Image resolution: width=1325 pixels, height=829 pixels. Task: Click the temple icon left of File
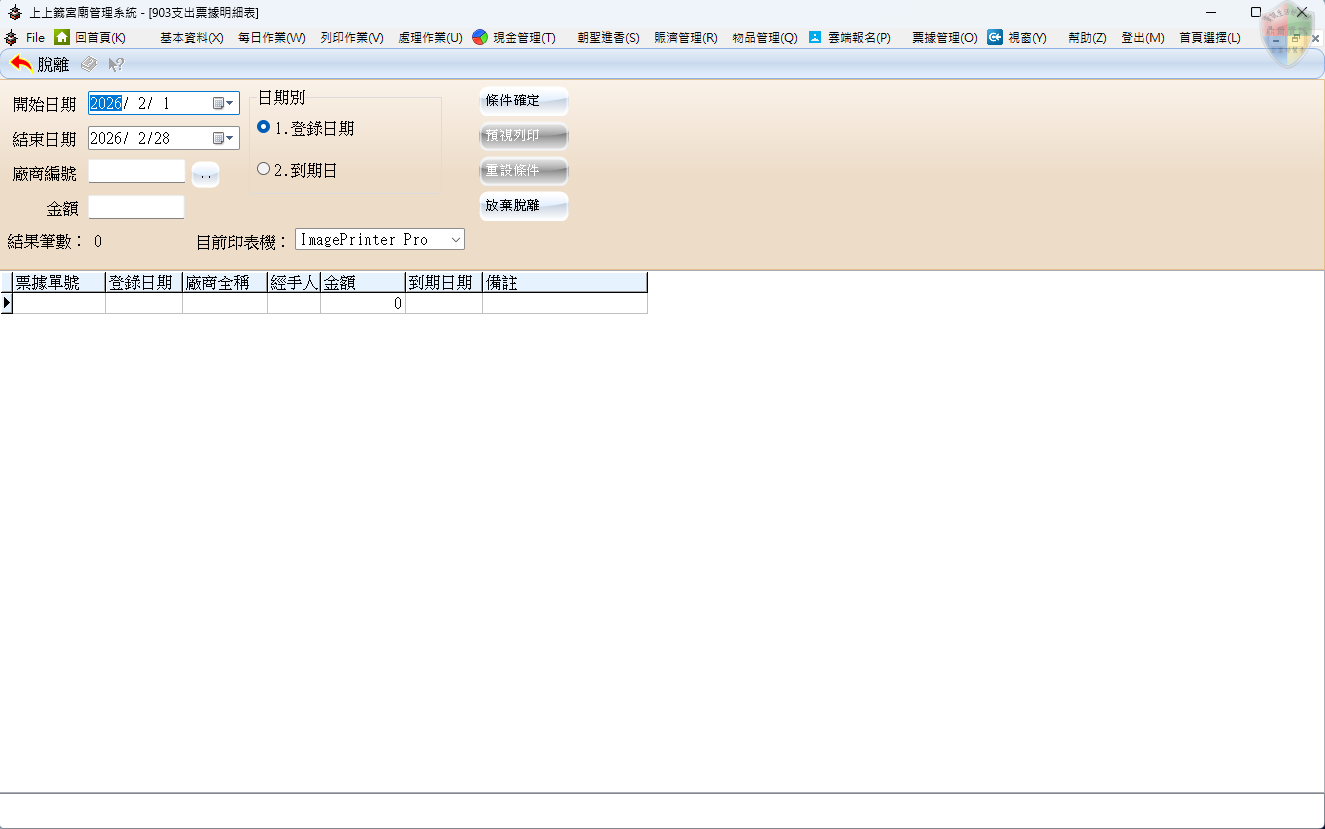point(11,37)
